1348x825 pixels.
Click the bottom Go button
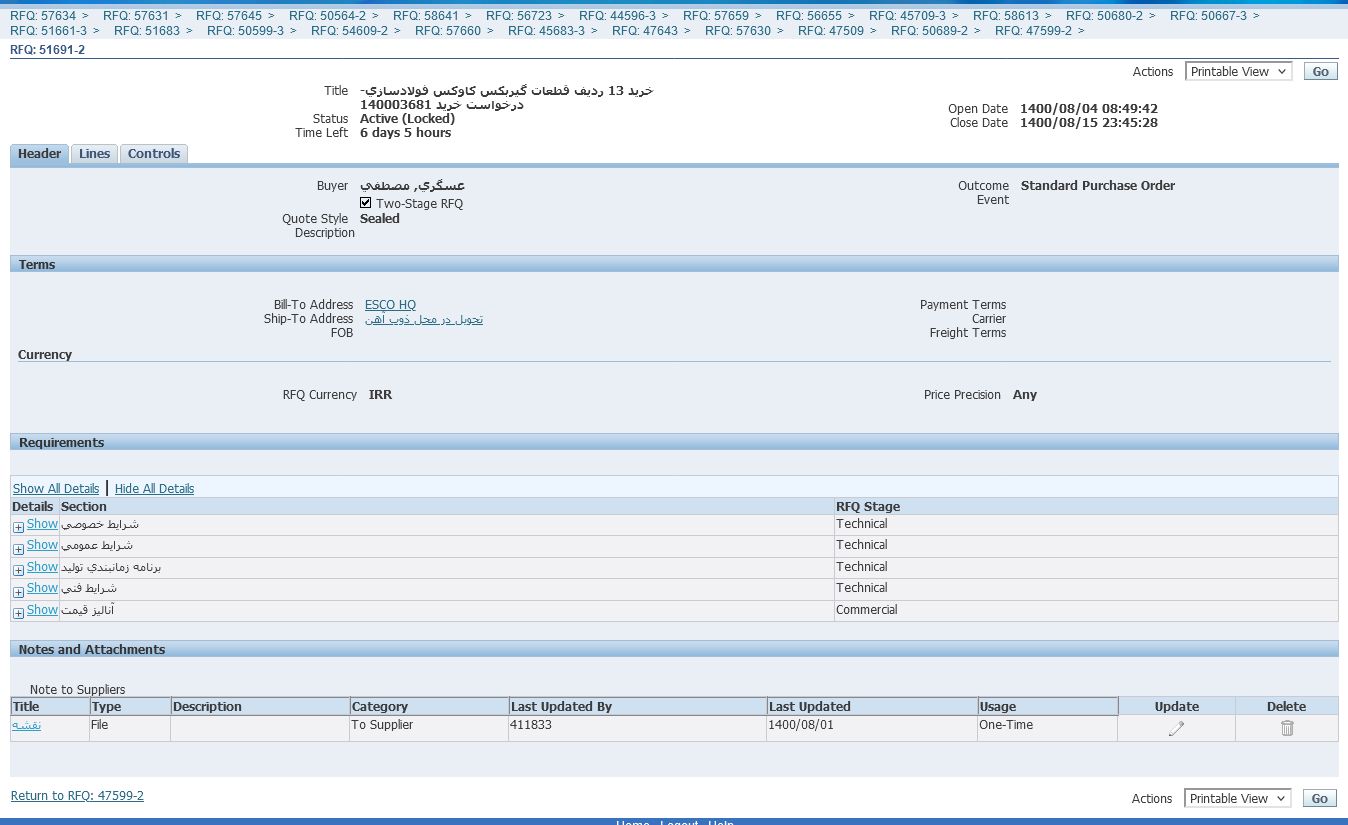point(1320,799)
